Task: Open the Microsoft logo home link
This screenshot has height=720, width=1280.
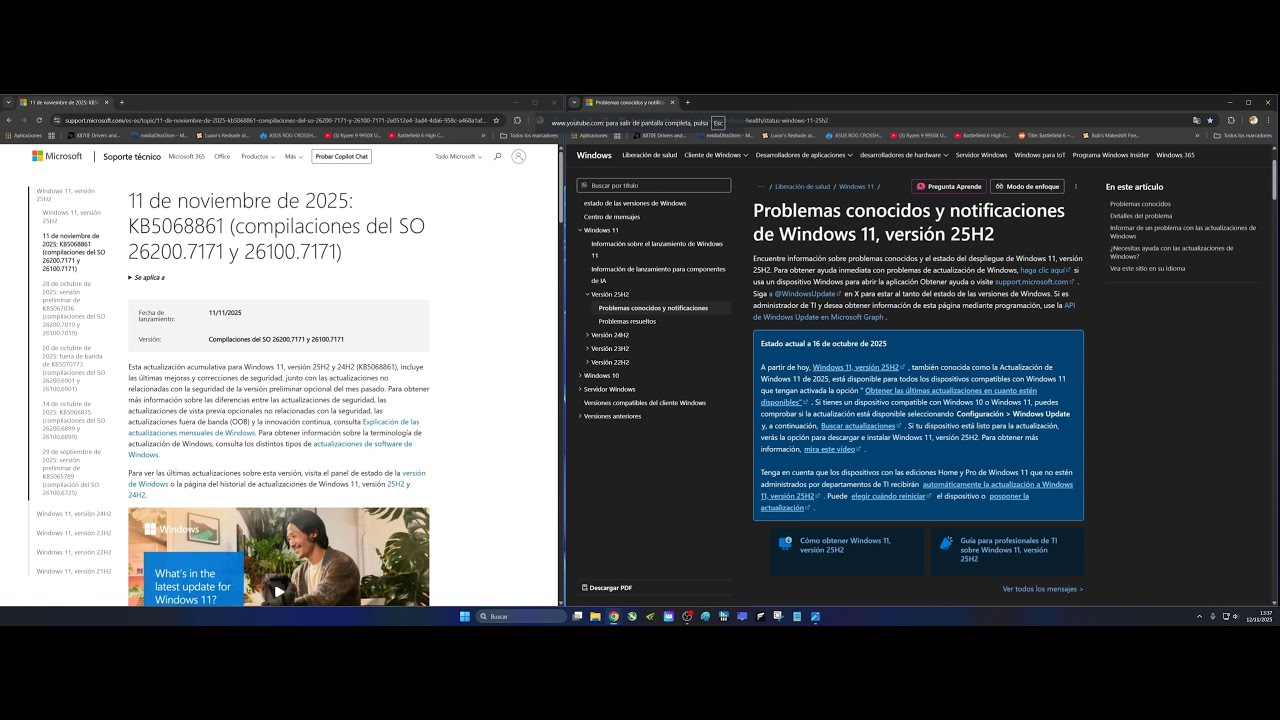Action: pos(57,156)
